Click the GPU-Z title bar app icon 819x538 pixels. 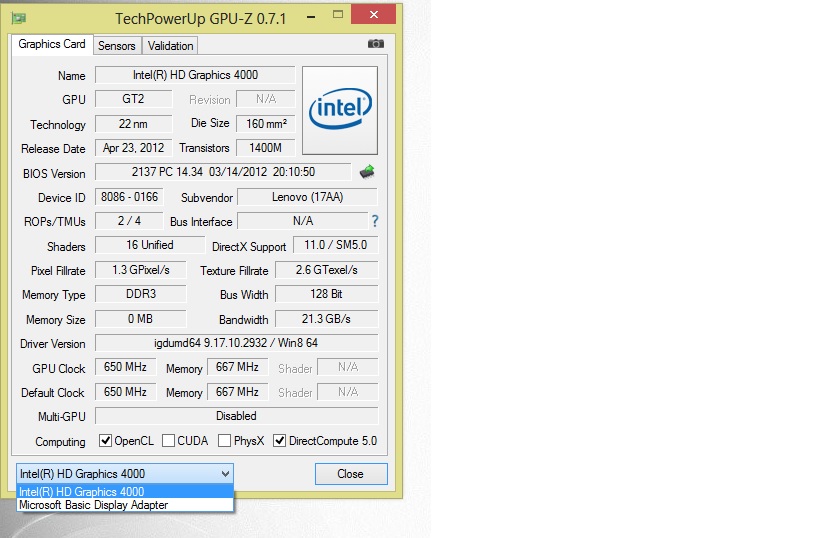19,18
